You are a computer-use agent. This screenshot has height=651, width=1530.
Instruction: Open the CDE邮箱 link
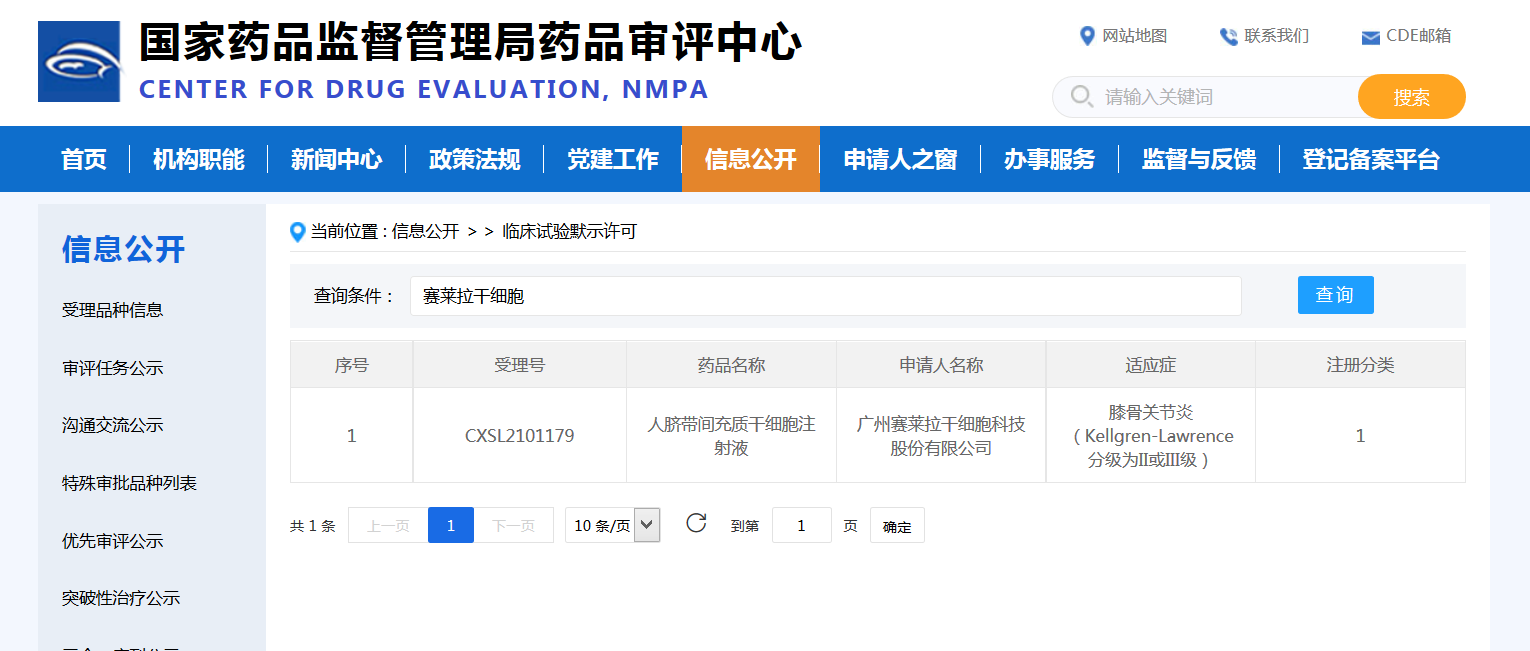[x=1418, y=36]
